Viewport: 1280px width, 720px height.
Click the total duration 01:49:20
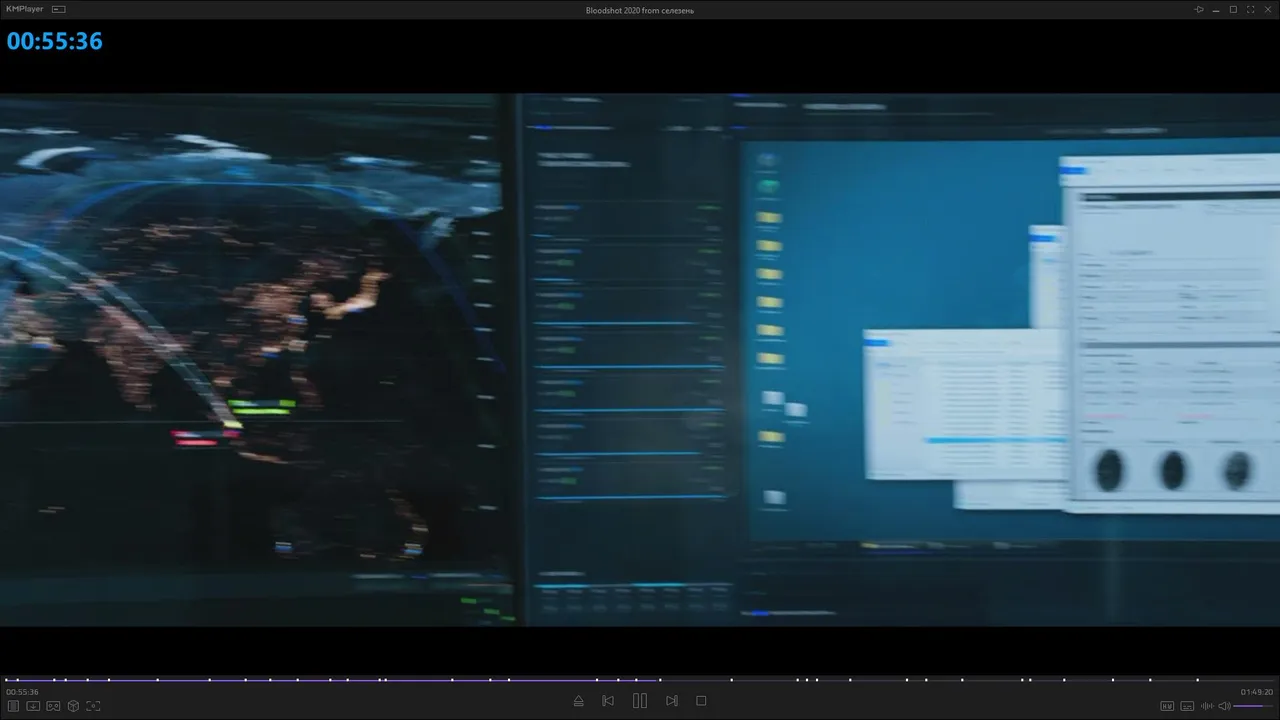pyautogui.click(x=1257, y=692)
